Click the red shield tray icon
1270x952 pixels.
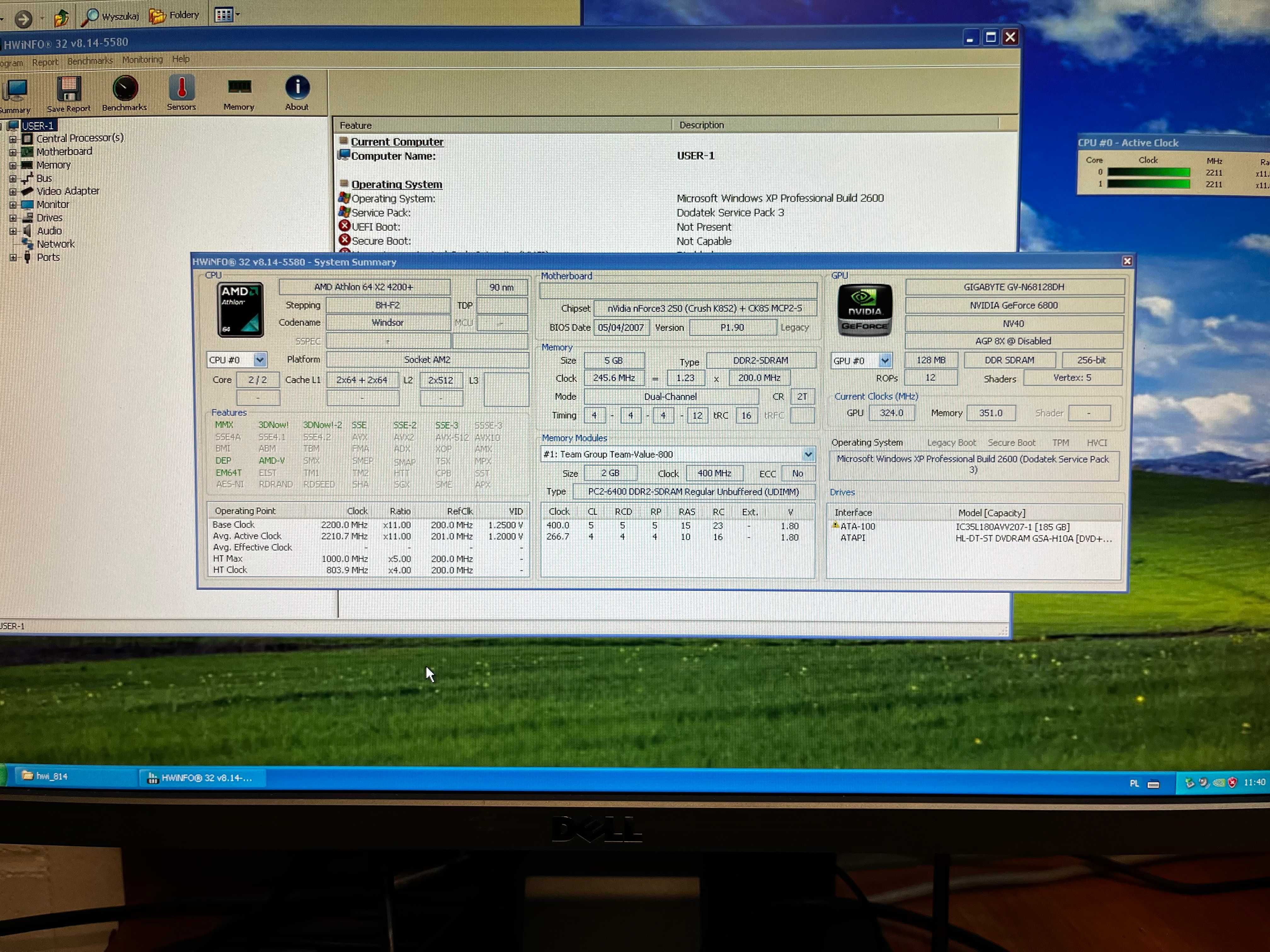click(x=1232, y=782)
